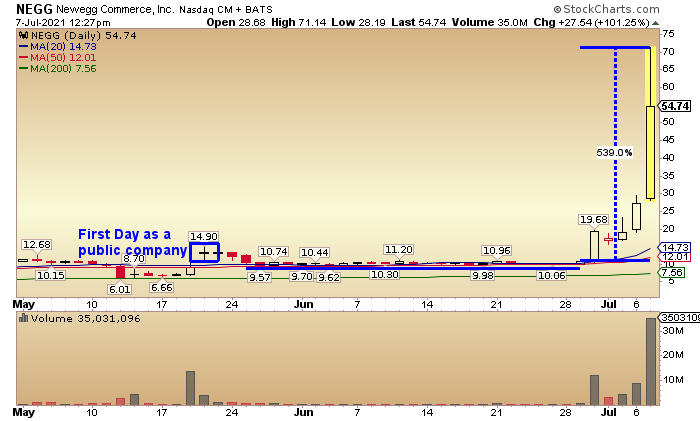Click the Volume 35,031,096 panel label
This screenshot has width=700, height=421.
point(86,318)
